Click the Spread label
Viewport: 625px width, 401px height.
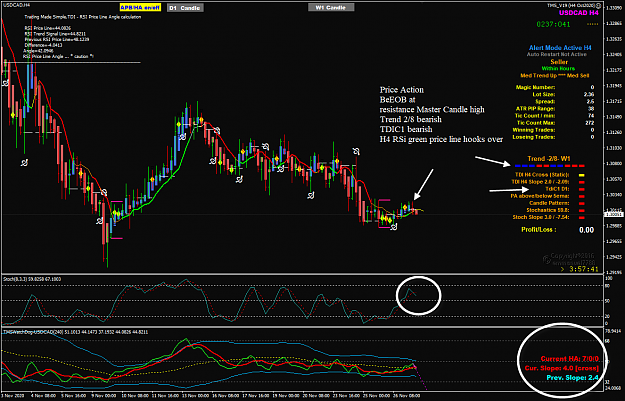coord(545,102)
